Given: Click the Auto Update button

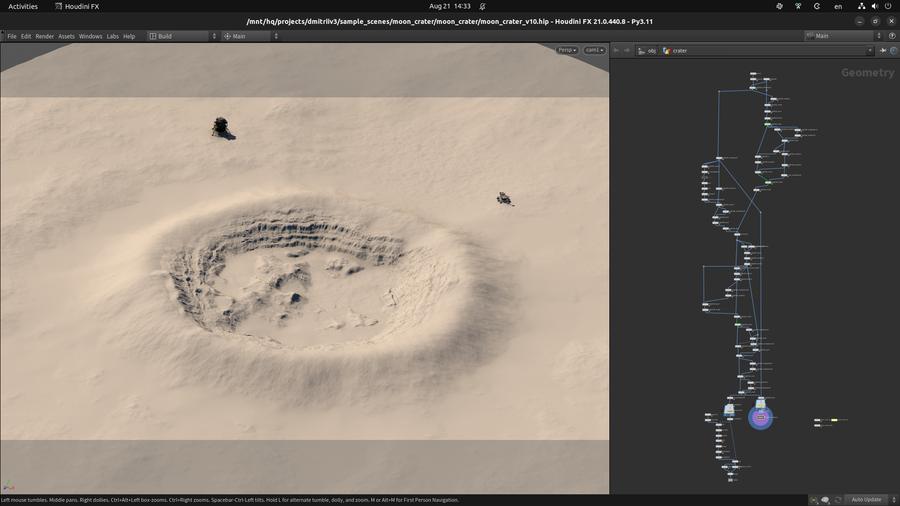Looking at the screenshot, I should [x=865, y=499].
